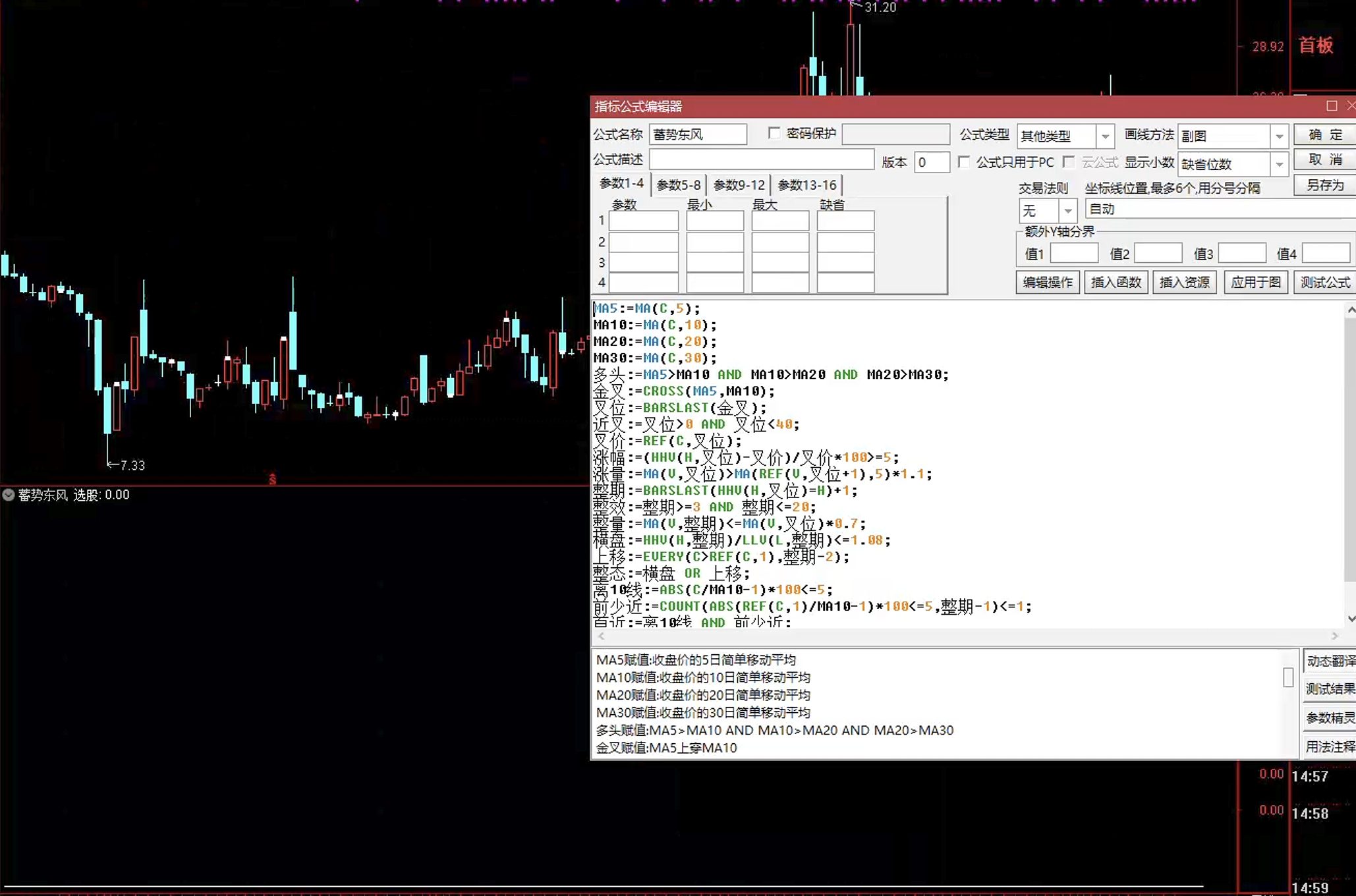Viewport: 1356px width, 896px height.
Task: Run the 测试公式 button
Action: 1325,282
